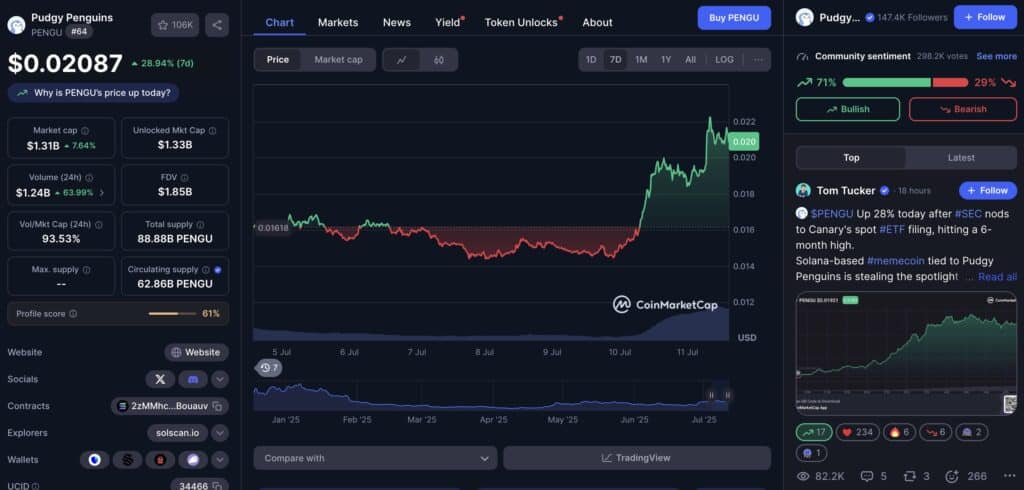1024x490 pixels.
Task: Open the Yield tab
Action: click(449, 22)
